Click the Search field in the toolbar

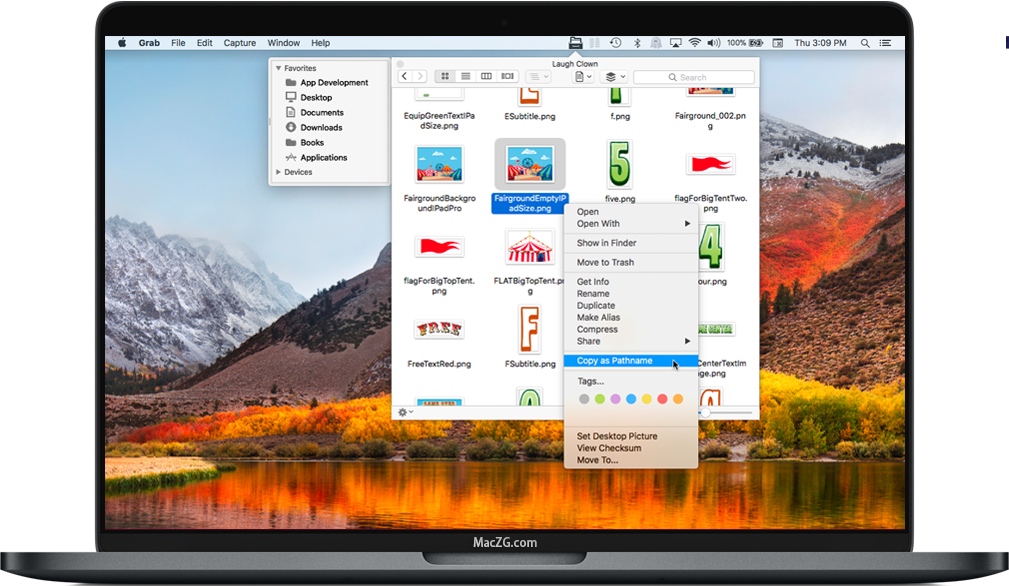coord(695,77)
